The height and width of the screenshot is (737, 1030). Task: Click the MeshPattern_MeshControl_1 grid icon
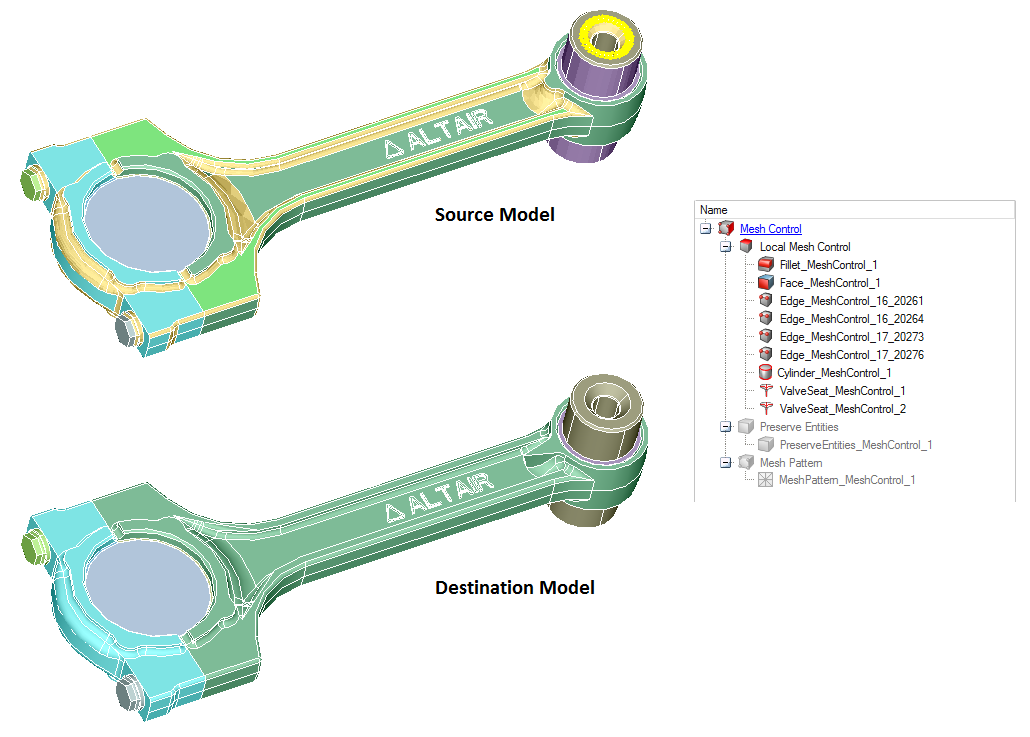point(766,480)
